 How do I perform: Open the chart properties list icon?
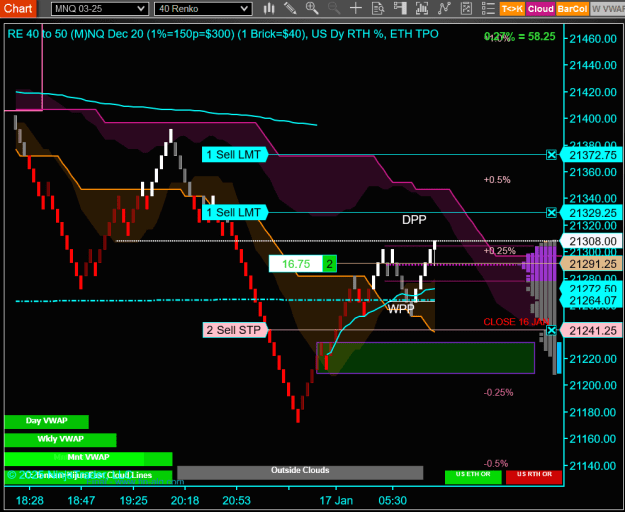pos(488,8)
